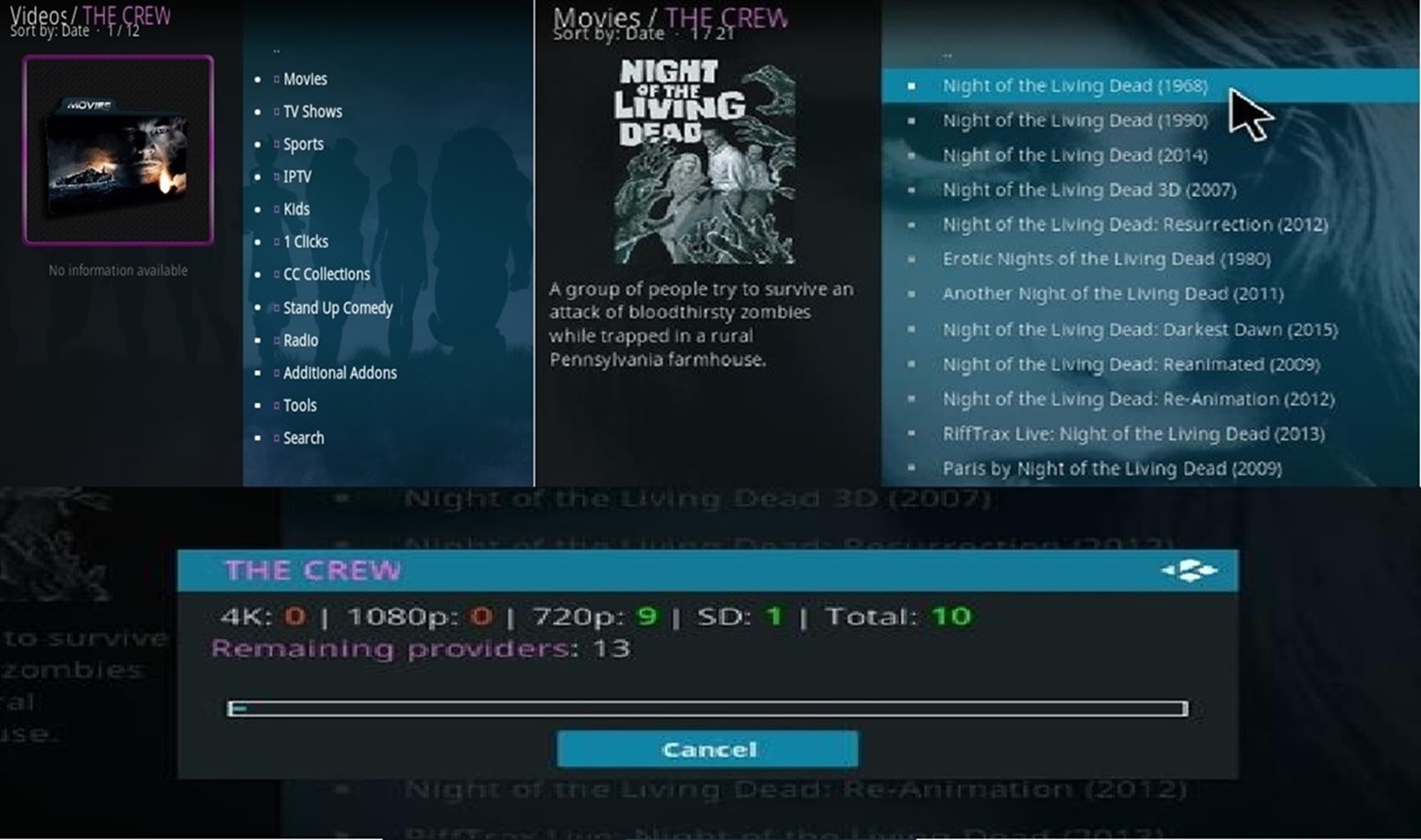Pick Paris by Night of the Living Dead (2009)

(1111, 469)
